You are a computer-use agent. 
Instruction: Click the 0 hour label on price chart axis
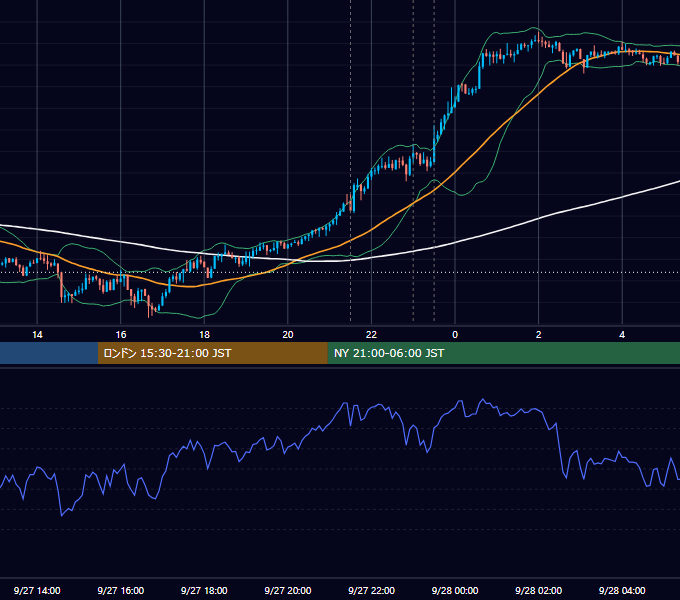(455, 335)
